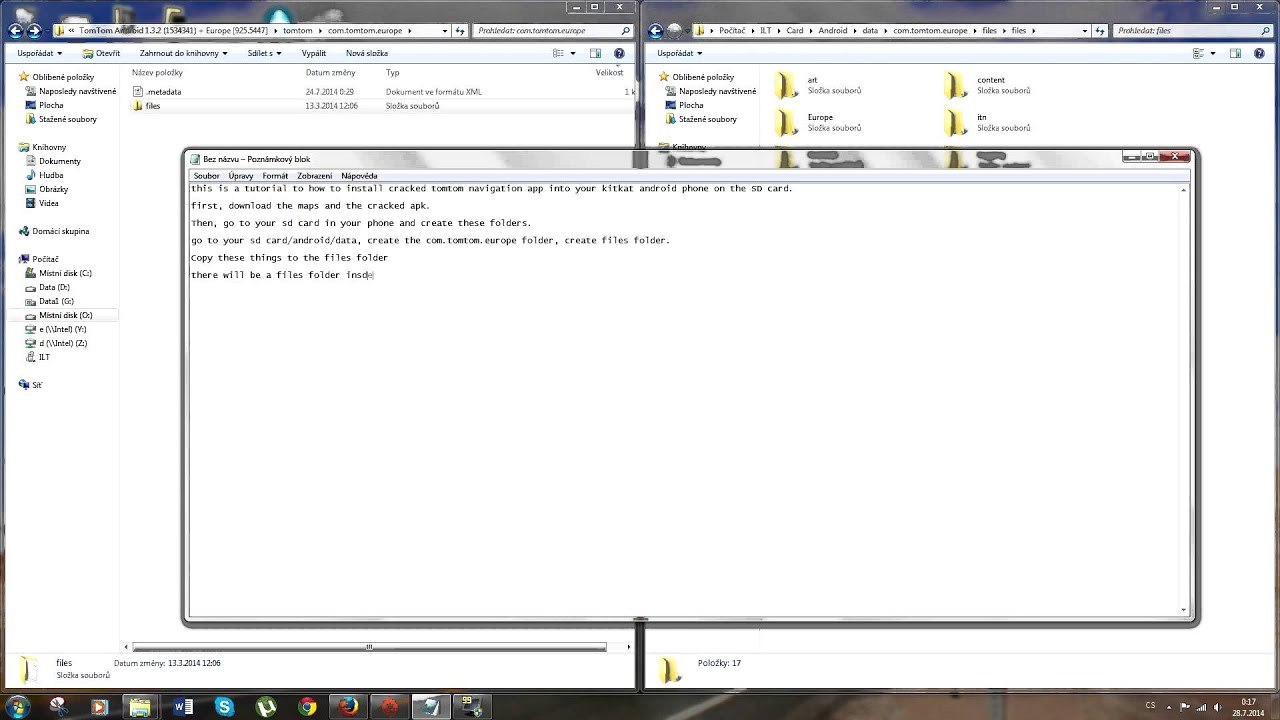Click Nová složka button
This screenshot has width=1280, height=720.
point(367,53)
